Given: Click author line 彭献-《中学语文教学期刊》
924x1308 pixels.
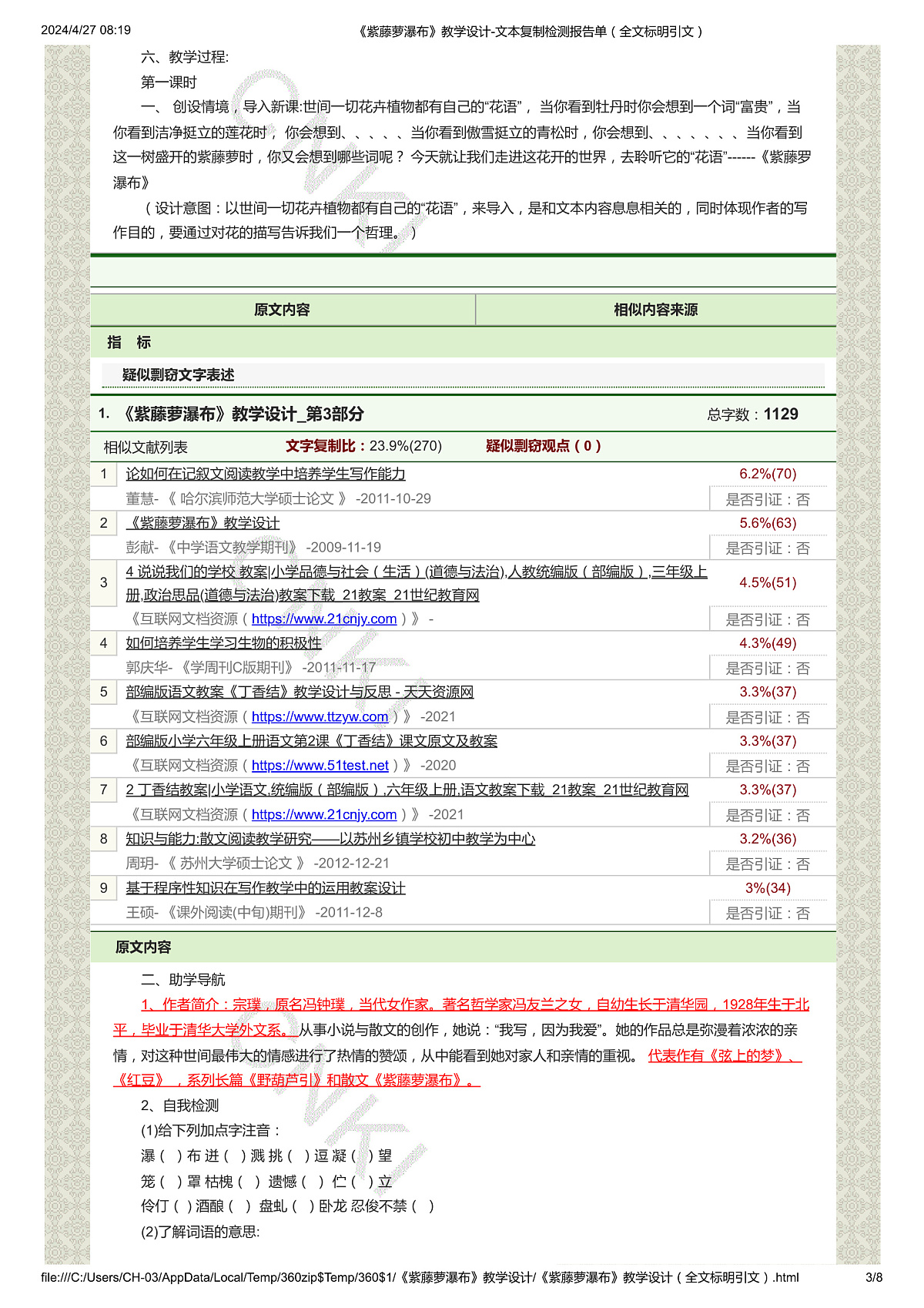Looking at the screenshot, I should click(x=253, y=548).
